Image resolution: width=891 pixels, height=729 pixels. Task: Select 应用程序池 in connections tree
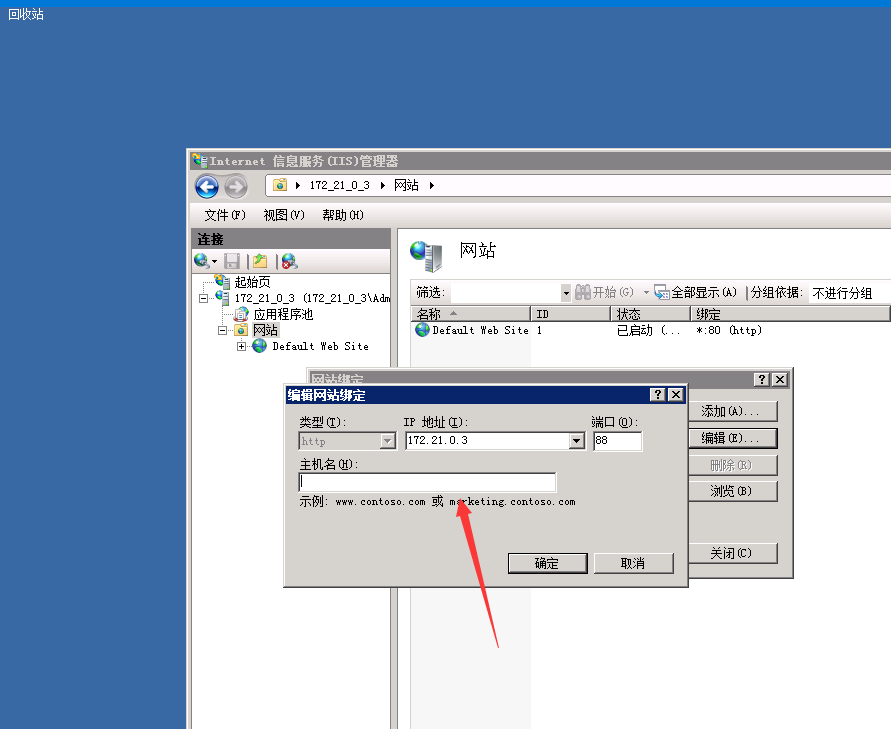click(x=283, y=314)
